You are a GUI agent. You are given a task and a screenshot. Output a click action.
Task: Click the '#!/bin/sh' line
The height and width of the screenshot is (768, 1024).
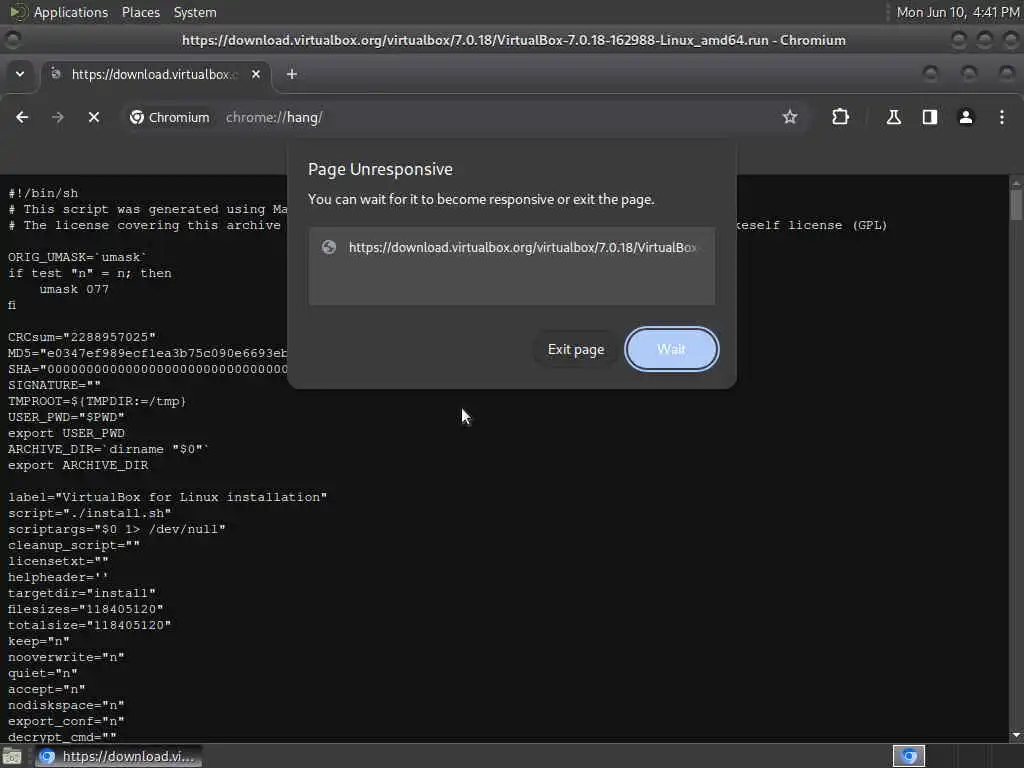[43, 193]
